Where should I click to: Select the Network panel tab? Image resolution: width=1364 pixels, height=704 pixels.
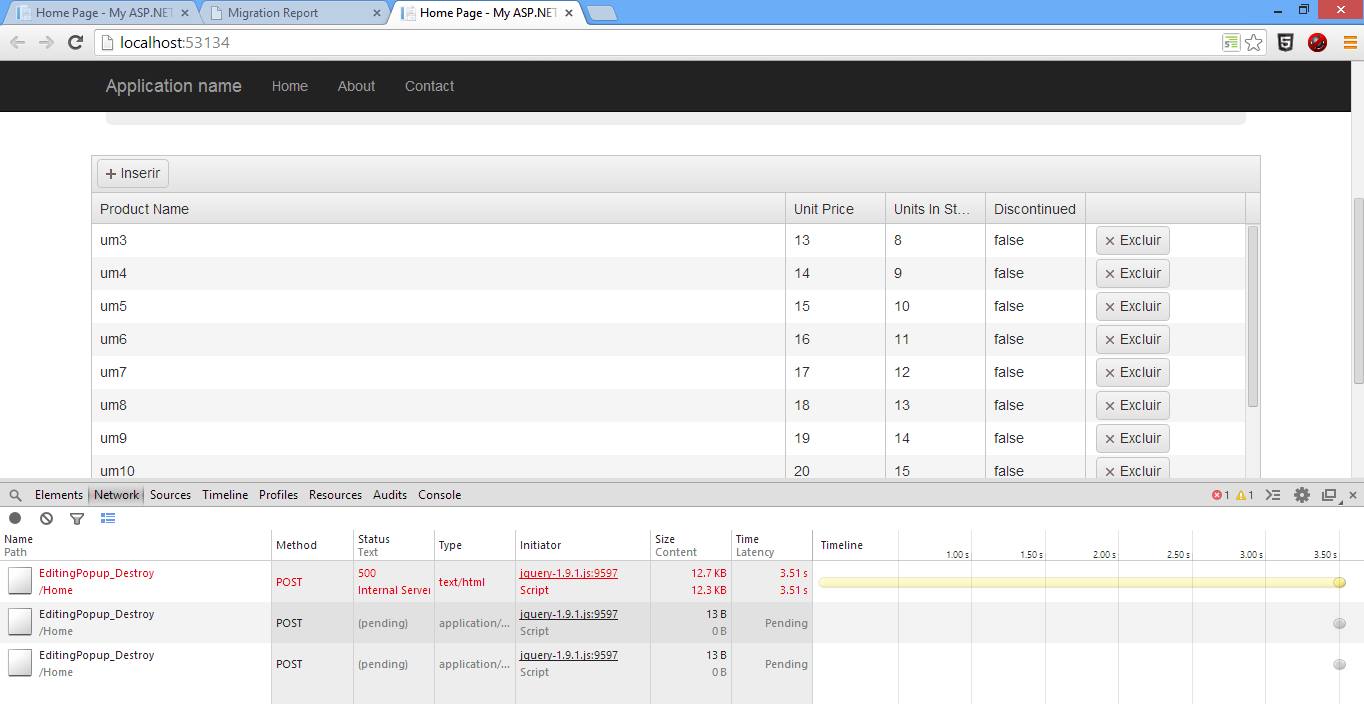(117, 495)
